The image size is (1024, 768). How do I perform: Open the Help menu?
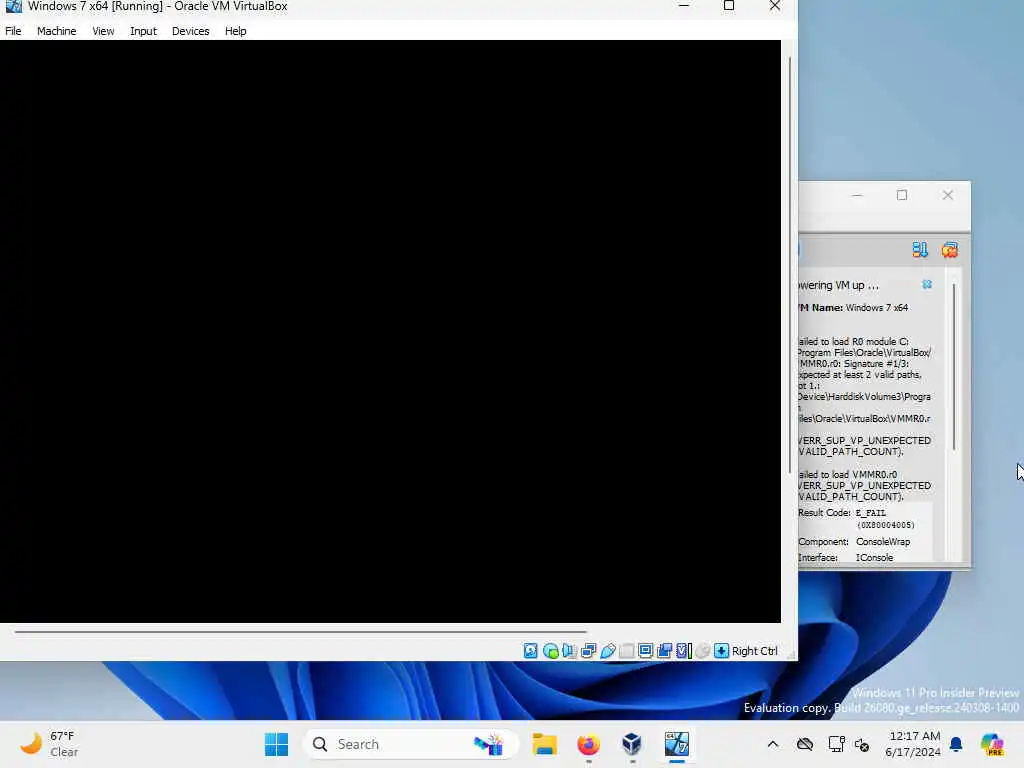point(236,31)
